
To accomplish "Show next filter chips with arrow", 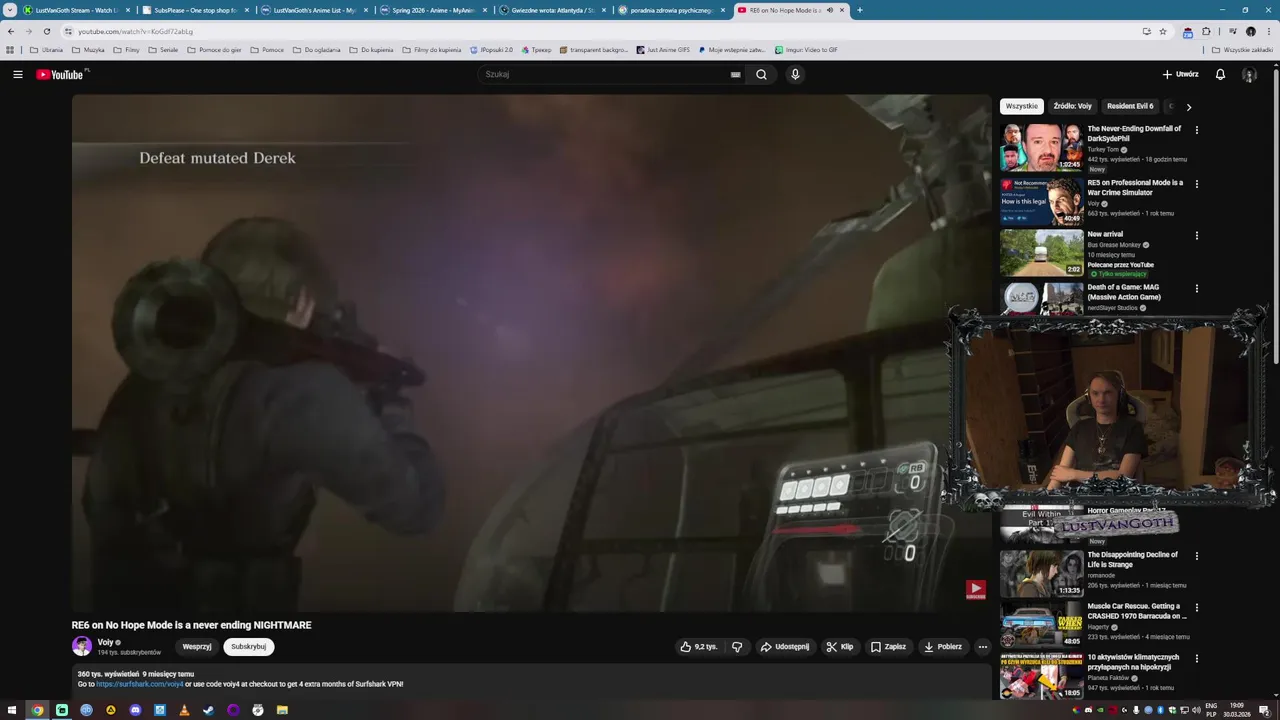I will [1188, 106].
